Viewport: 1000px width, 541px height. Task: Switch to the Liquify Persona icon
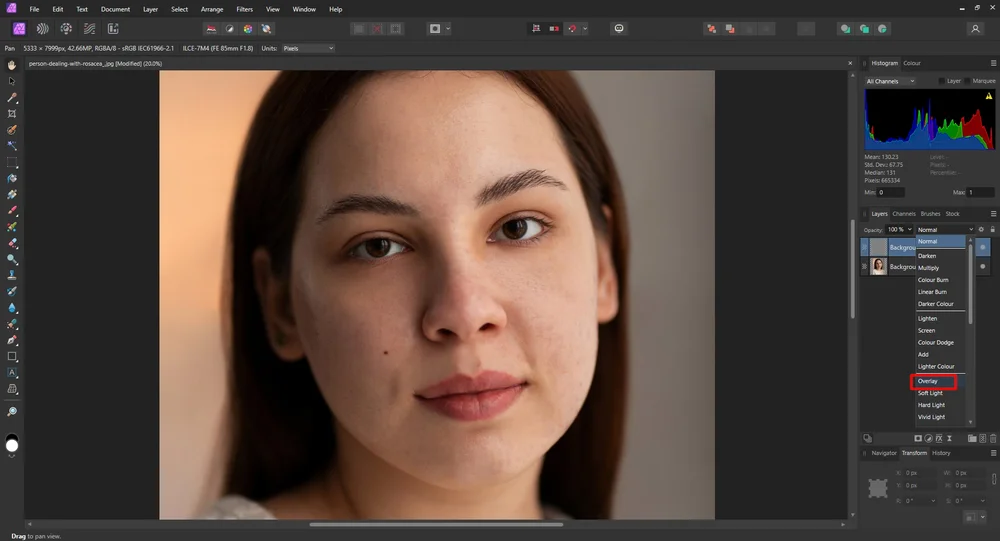tap(43, 29)
